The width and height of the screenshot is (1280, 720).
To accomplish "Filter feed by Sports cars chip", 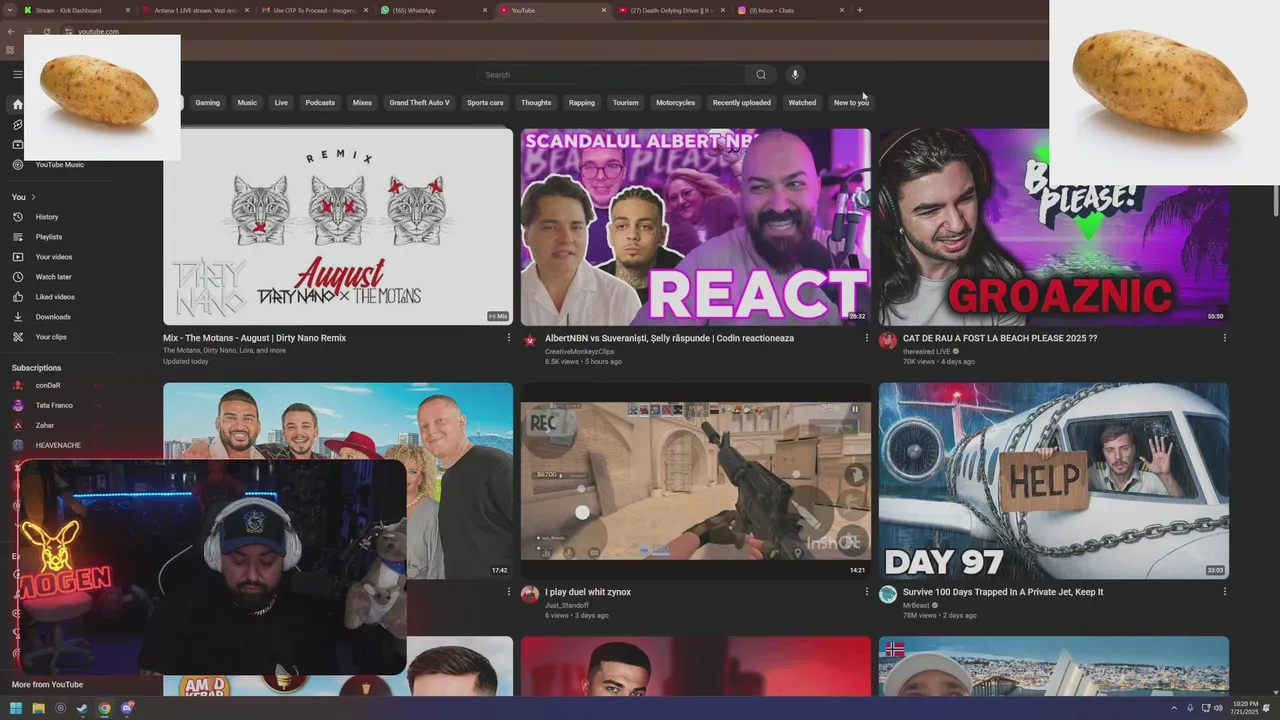I will (x=485, y=103).
